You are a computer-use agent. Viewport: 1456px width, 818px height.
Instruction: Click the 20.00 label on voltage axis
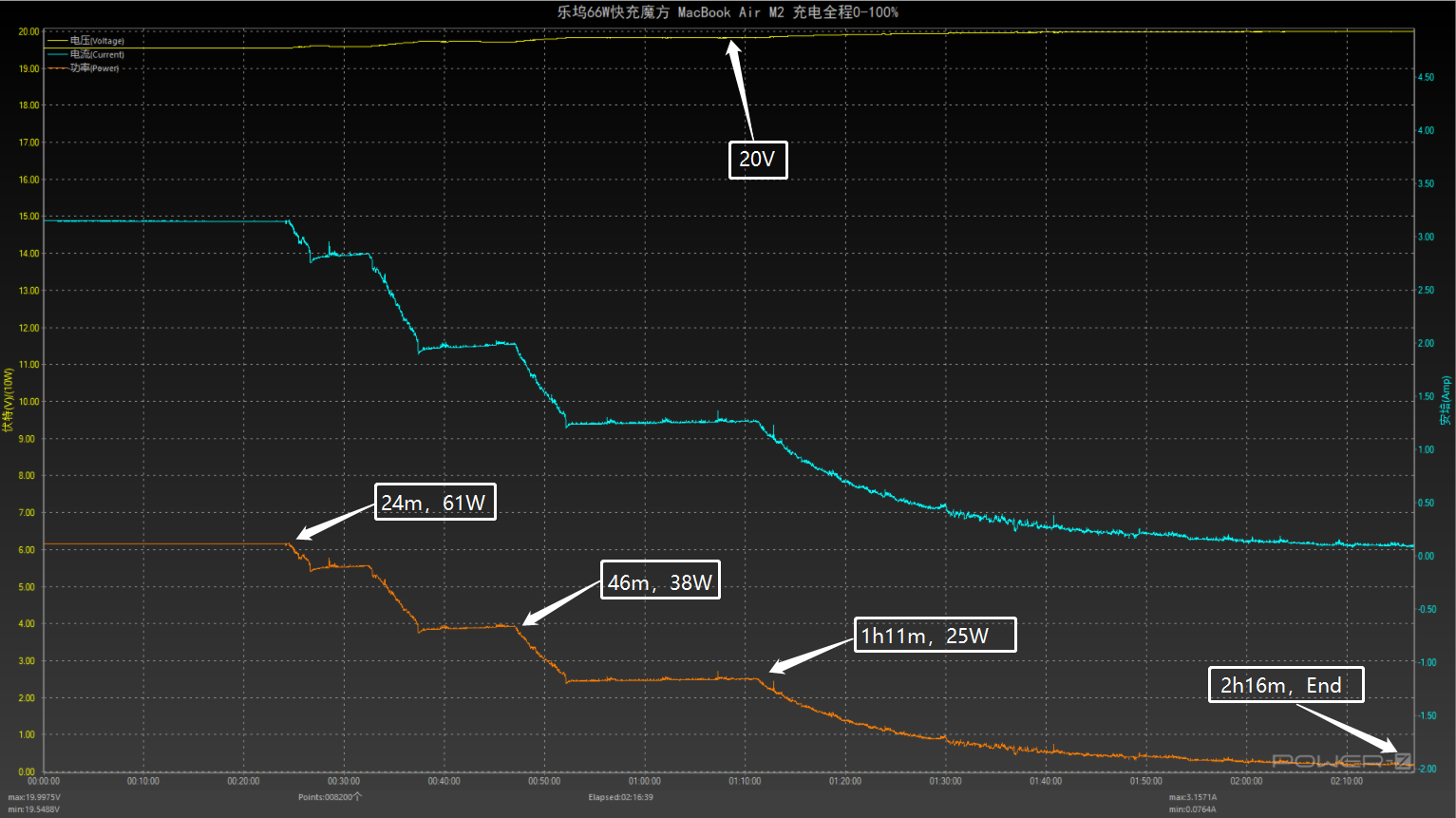pos(28,31)
